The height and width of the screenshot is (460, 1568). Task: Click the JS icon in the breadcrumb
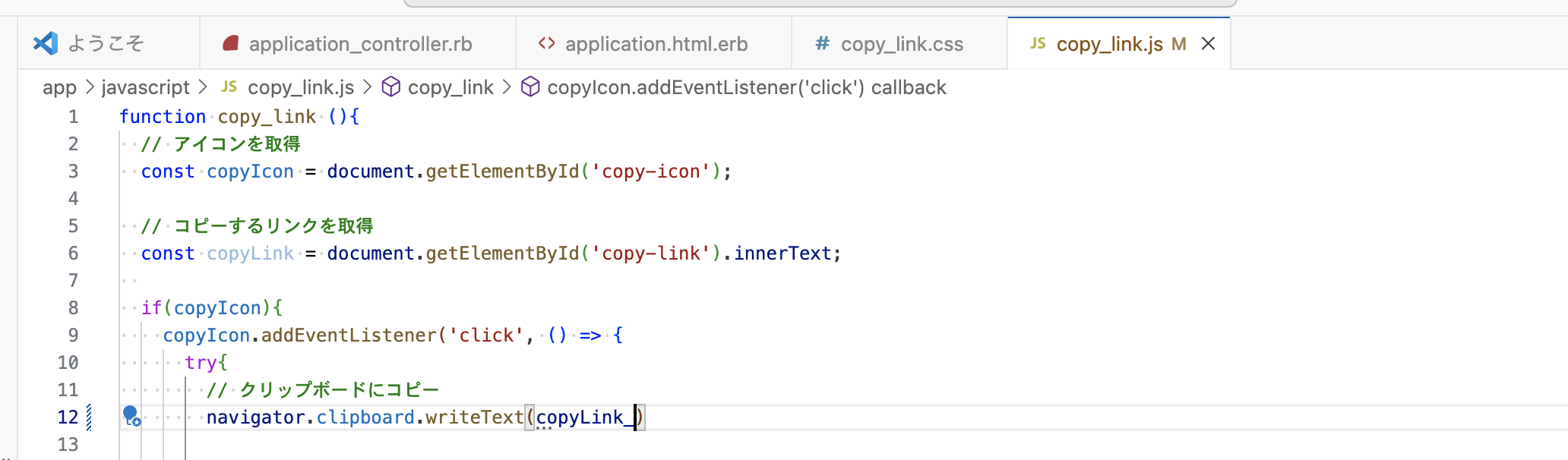pos(229,87)
